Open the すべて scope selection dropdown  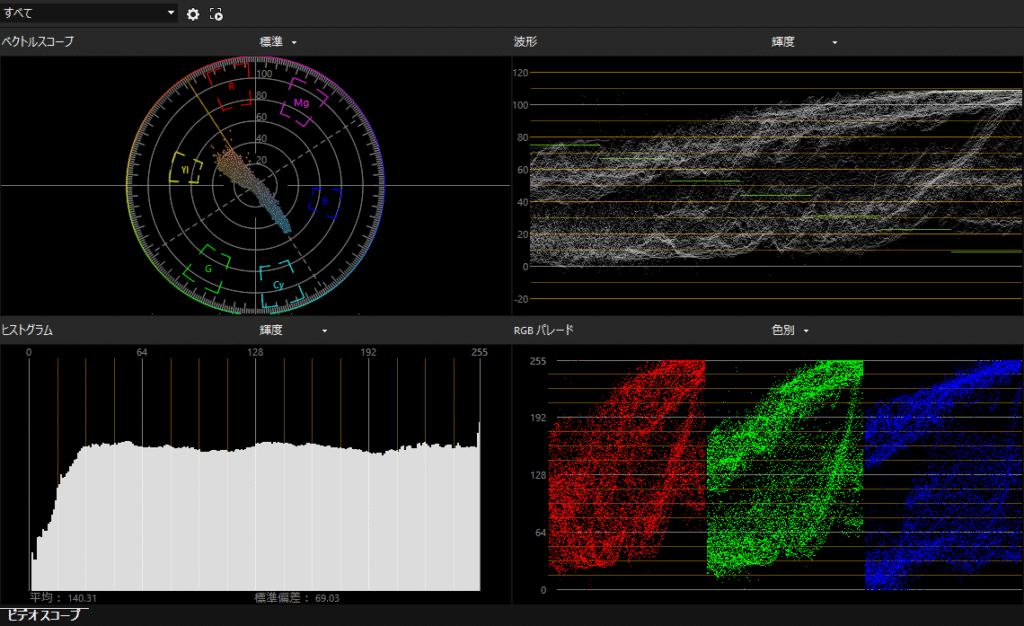coord(89,14)
